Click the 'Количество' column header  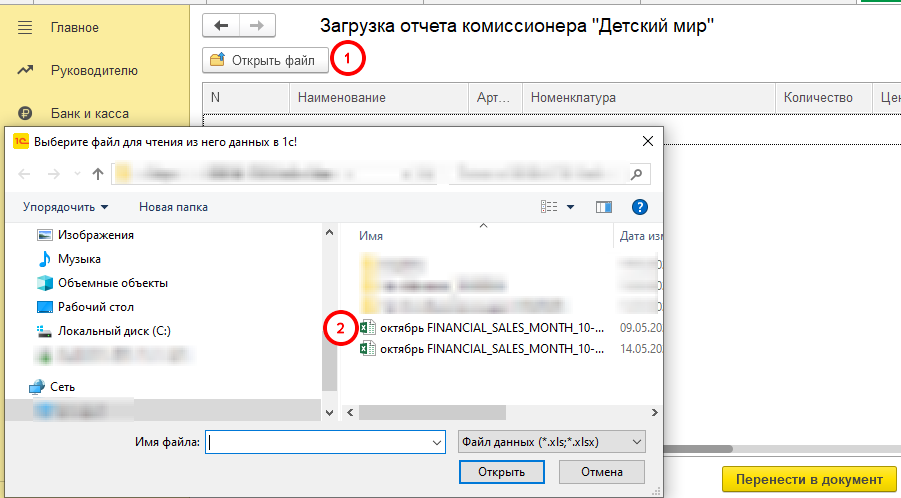823,98
